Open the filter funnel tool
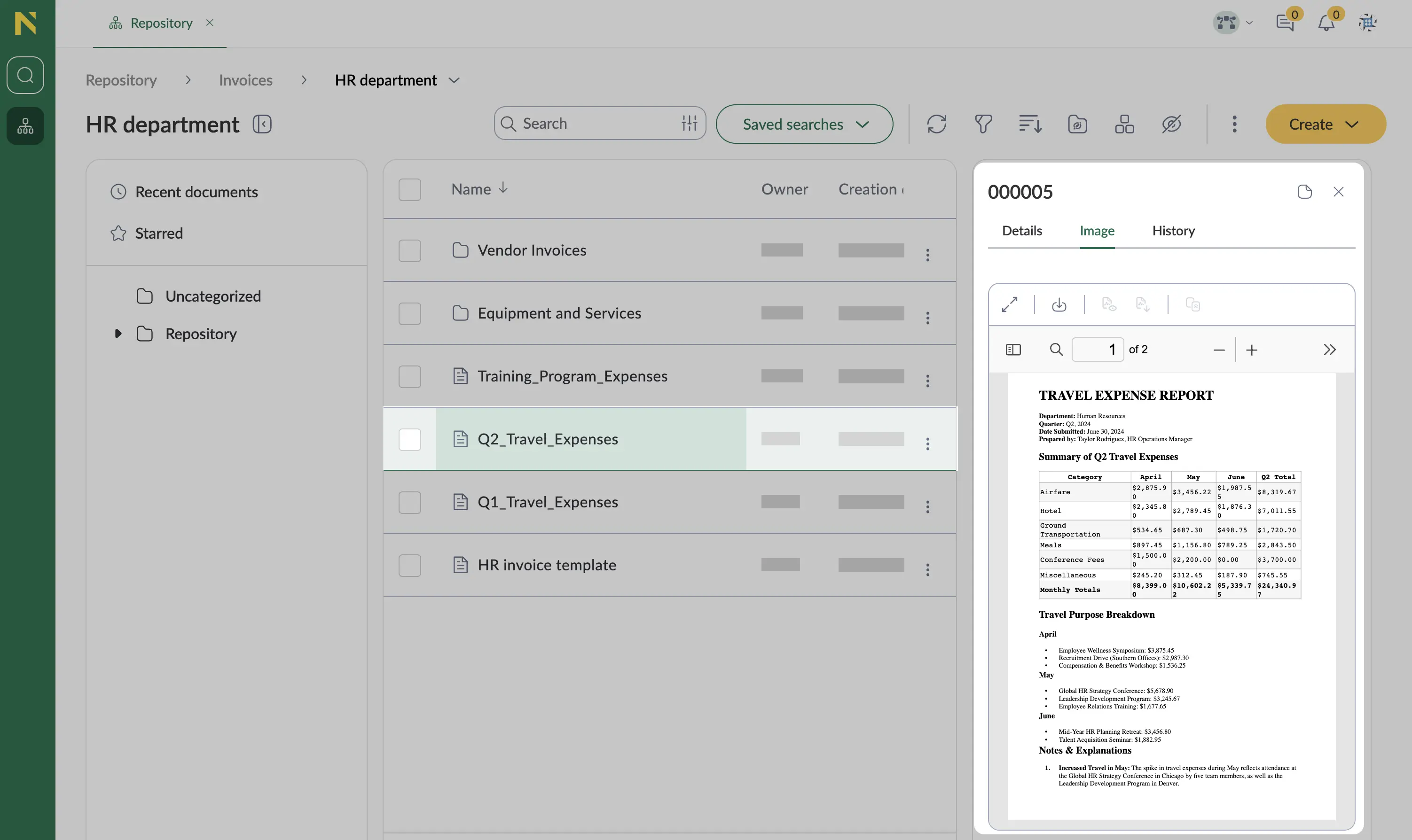Viewport: 1412px width, 840px height. [983, 124]
